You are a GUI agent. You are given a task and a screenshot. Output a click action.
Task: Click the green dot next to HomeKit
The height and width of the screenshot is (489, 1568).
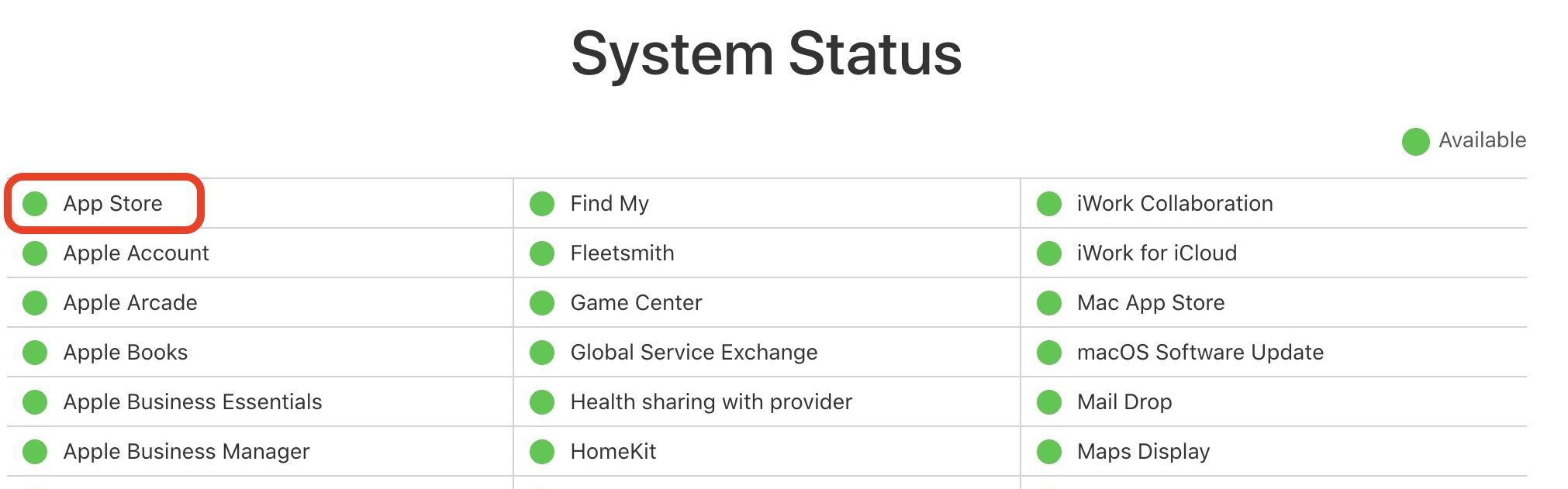(x=542, y=452)
